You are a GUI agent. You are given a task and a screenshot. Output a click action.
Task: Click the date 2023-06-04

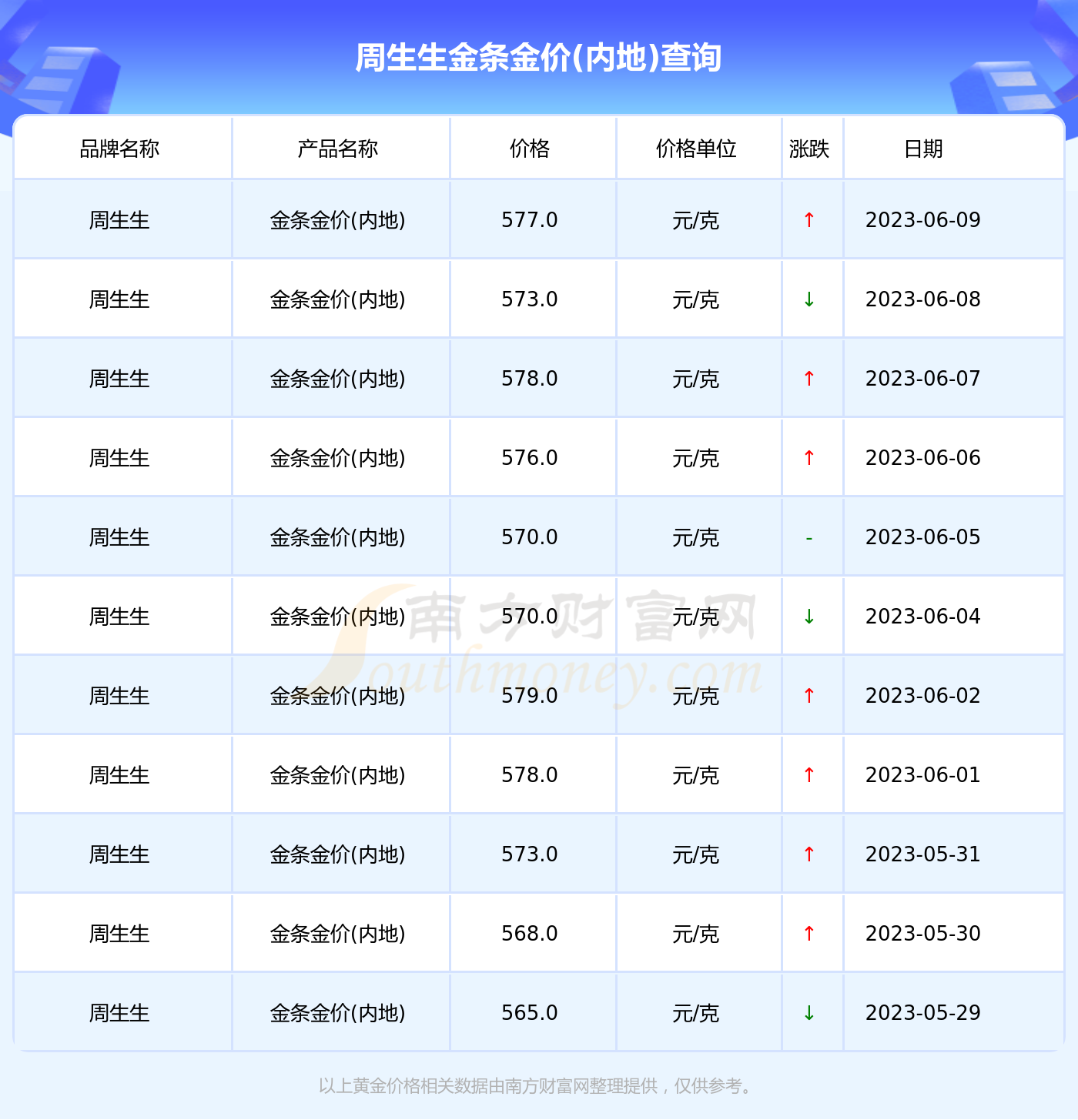pos(923,617)
